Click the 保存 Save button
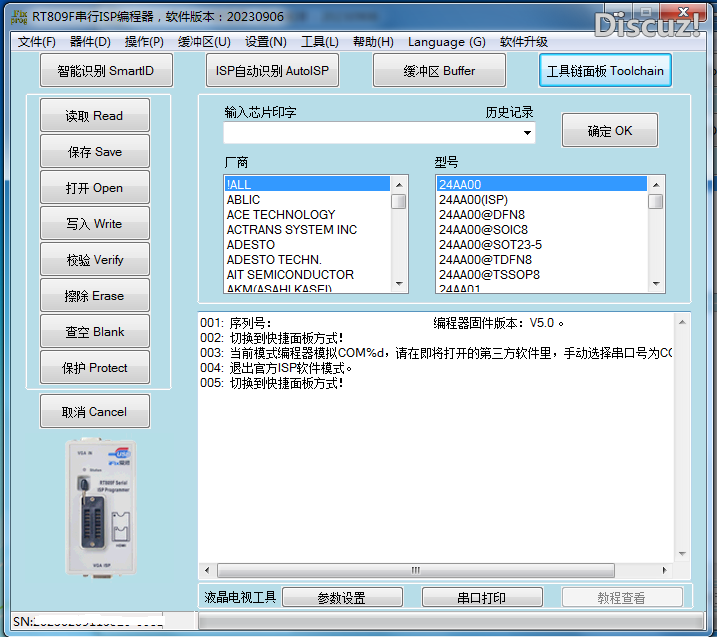 coord(95,151)
